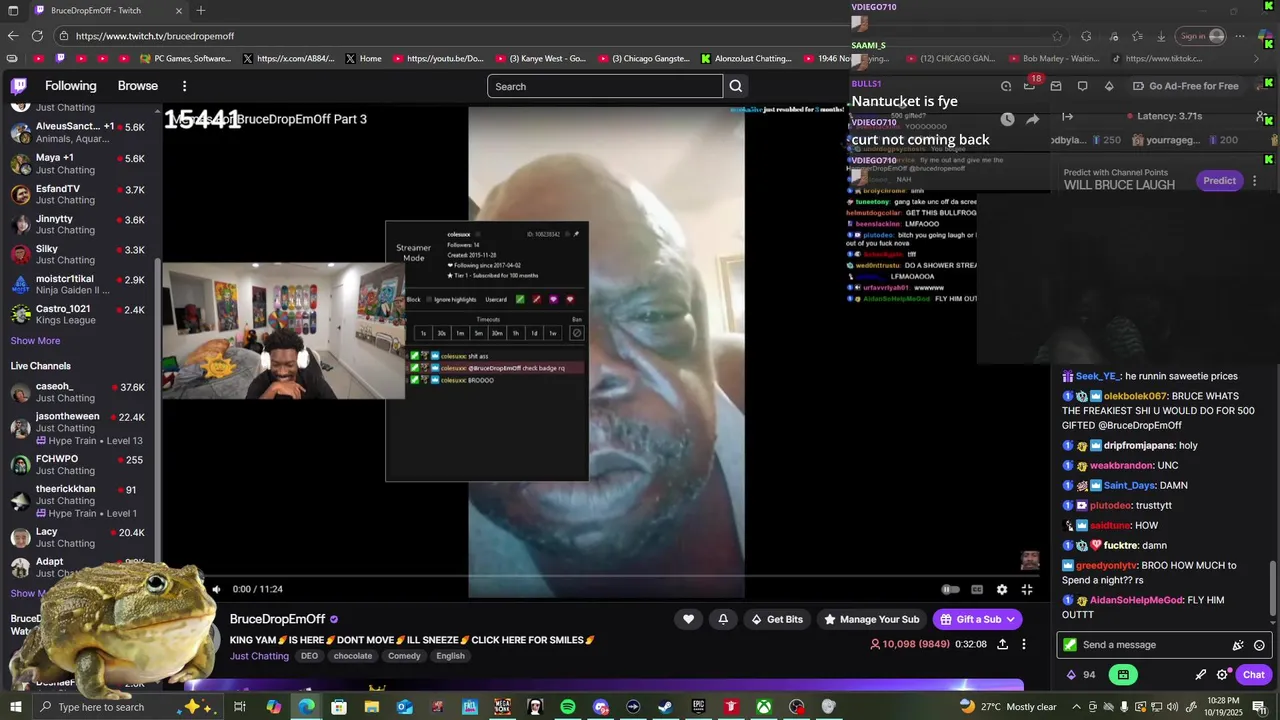The height and width of the screenshot is (720, 1280).
Task: Open the celebration sparkle icon in chat
Action: tap(1238, 645)
